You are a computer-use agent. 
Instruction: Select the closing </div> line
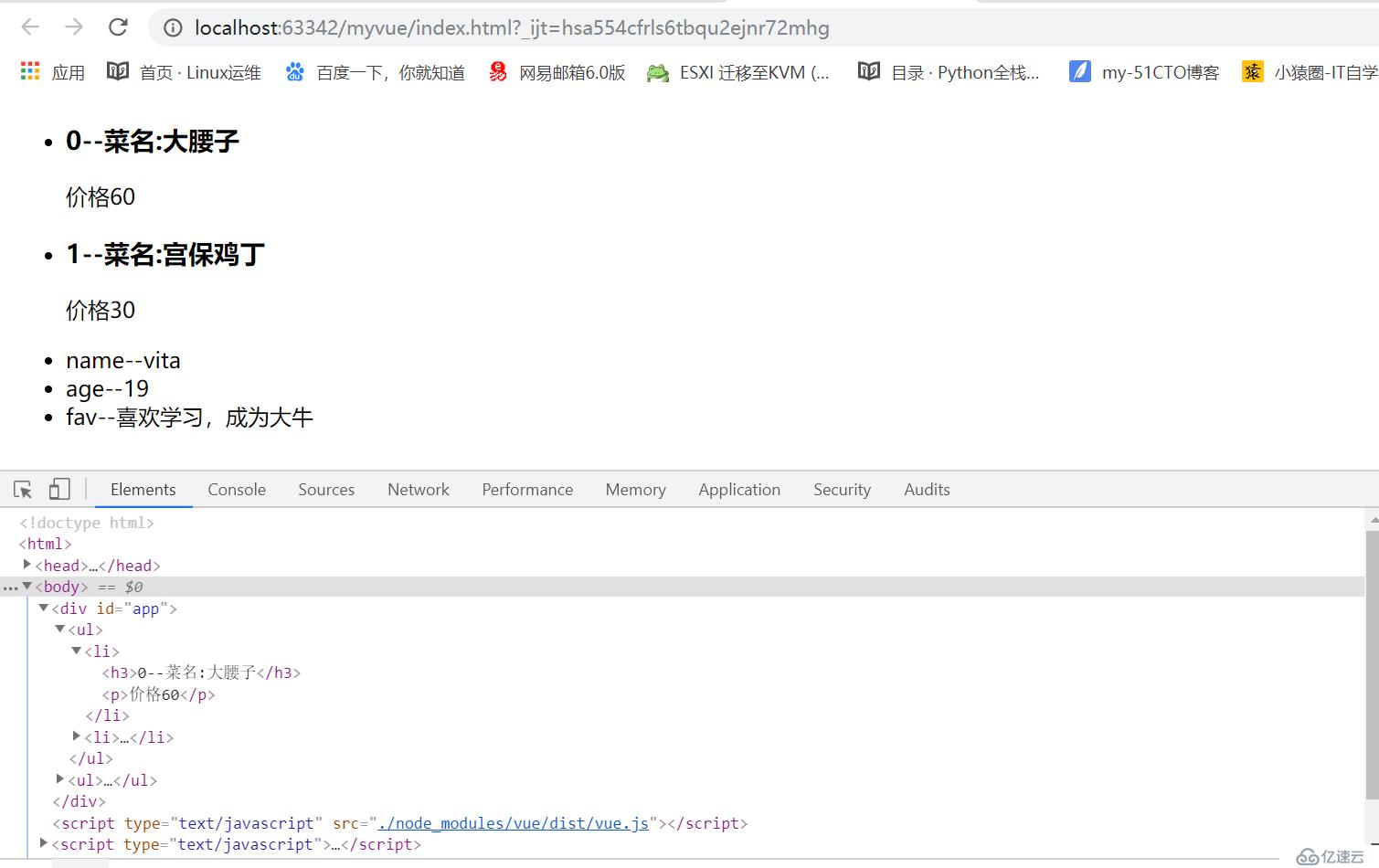point(79,801)
